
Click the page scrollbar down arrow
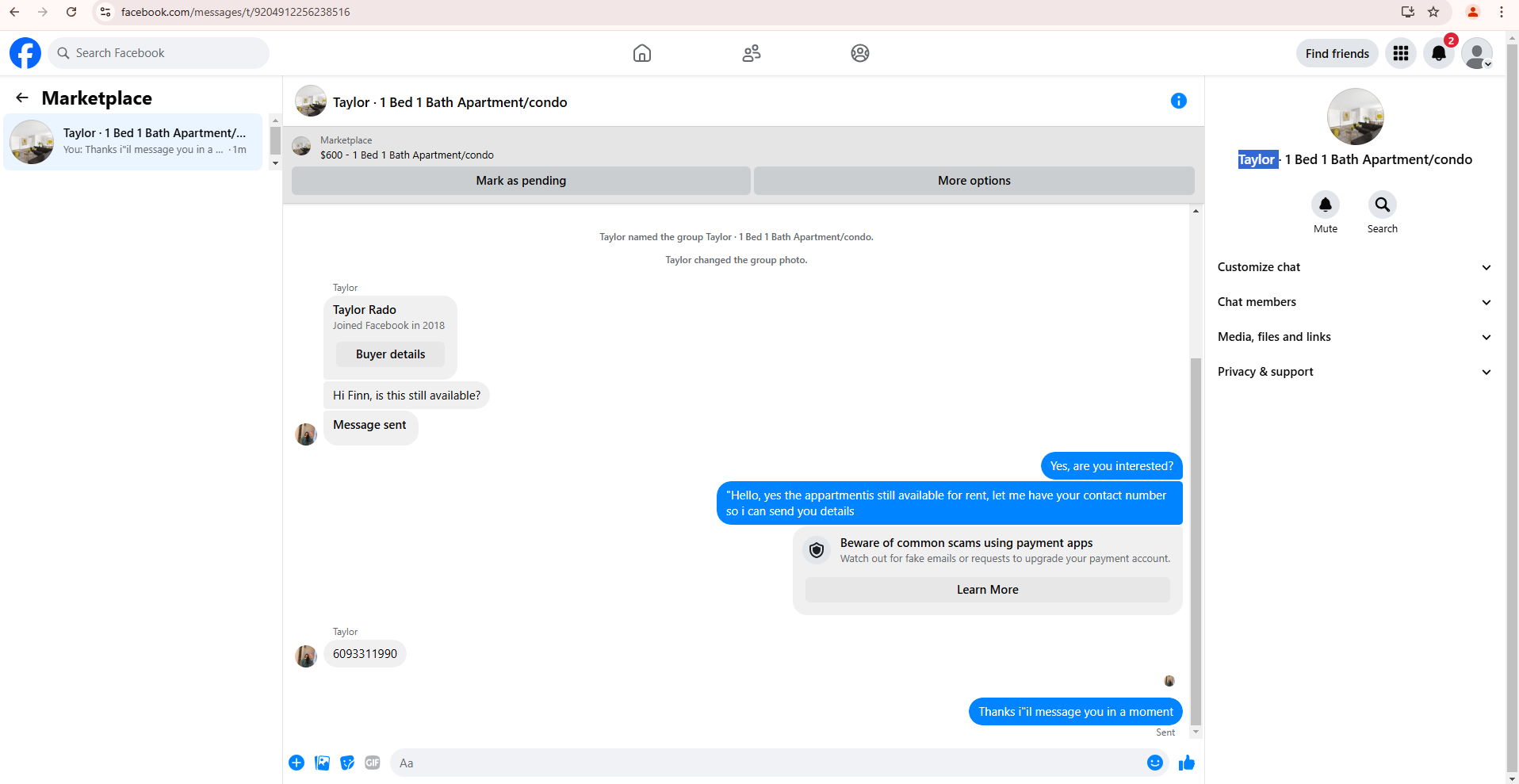coord(1512,778)
